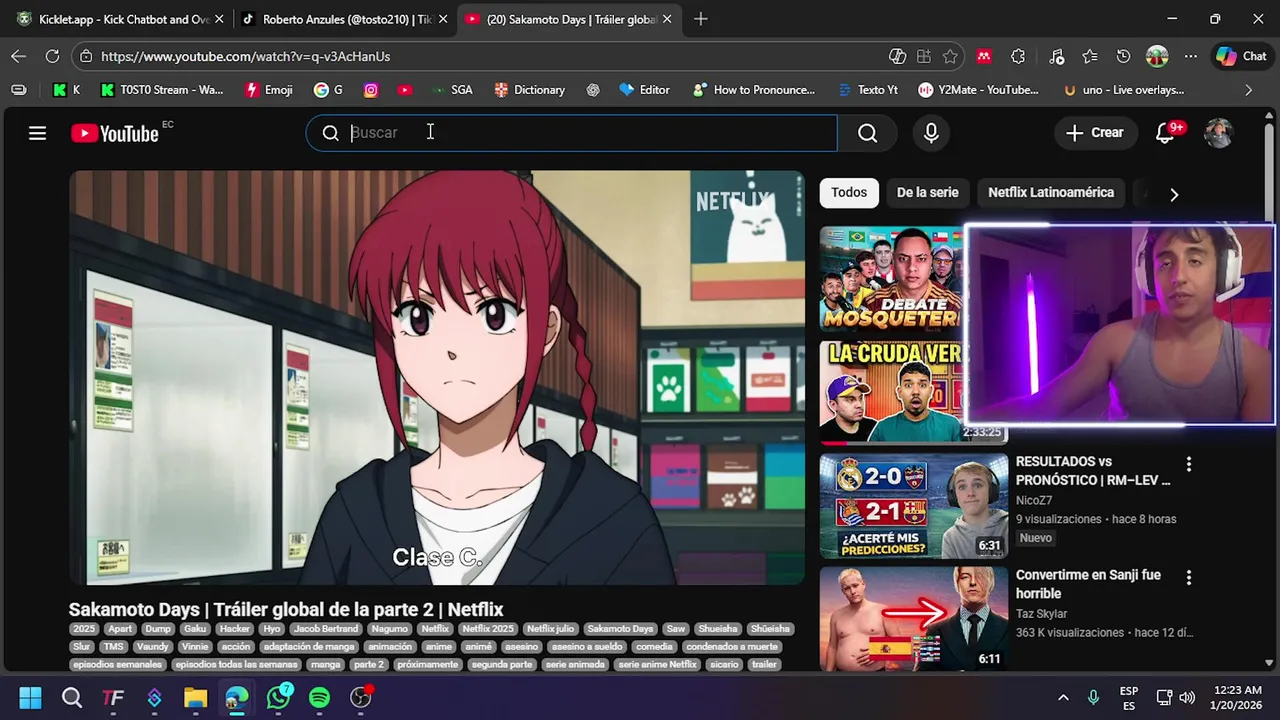Select the Netflix Latinoamérica chip
The height and width of the screenshot is (720, 1280).
pos(1051,192)
